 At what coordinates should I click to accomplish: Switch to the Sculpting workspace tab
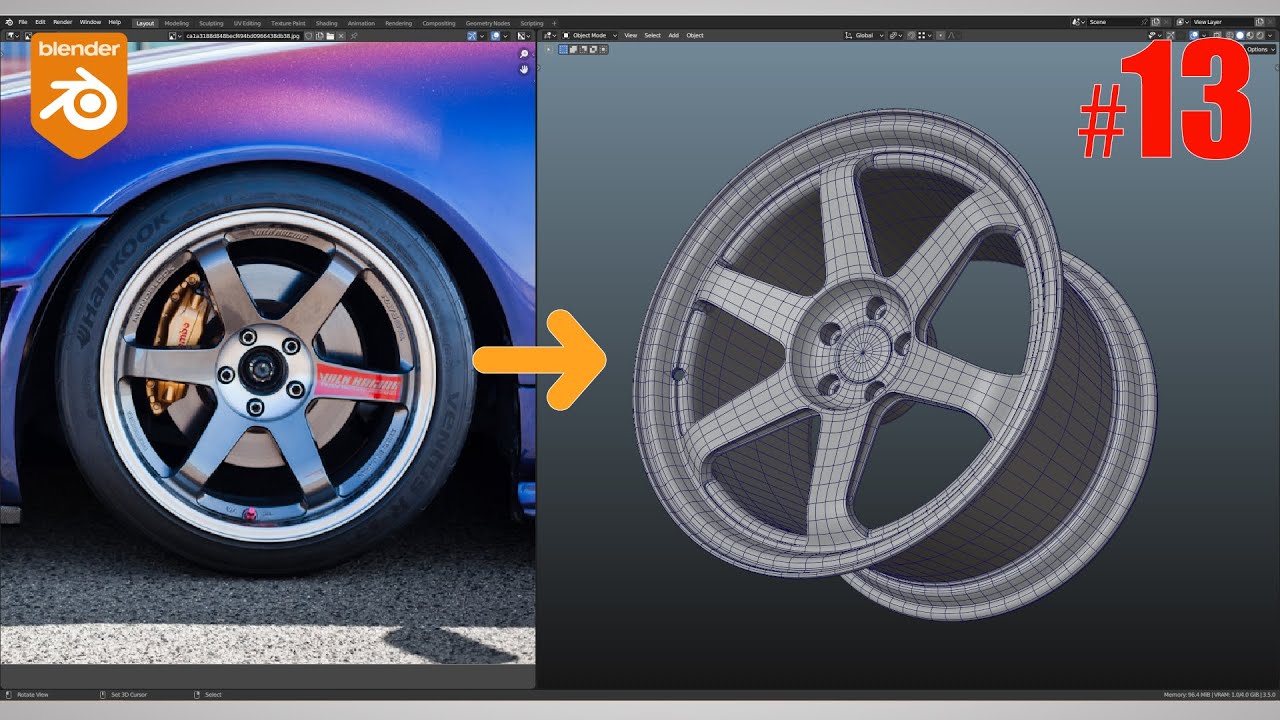(x=211, y=23)
